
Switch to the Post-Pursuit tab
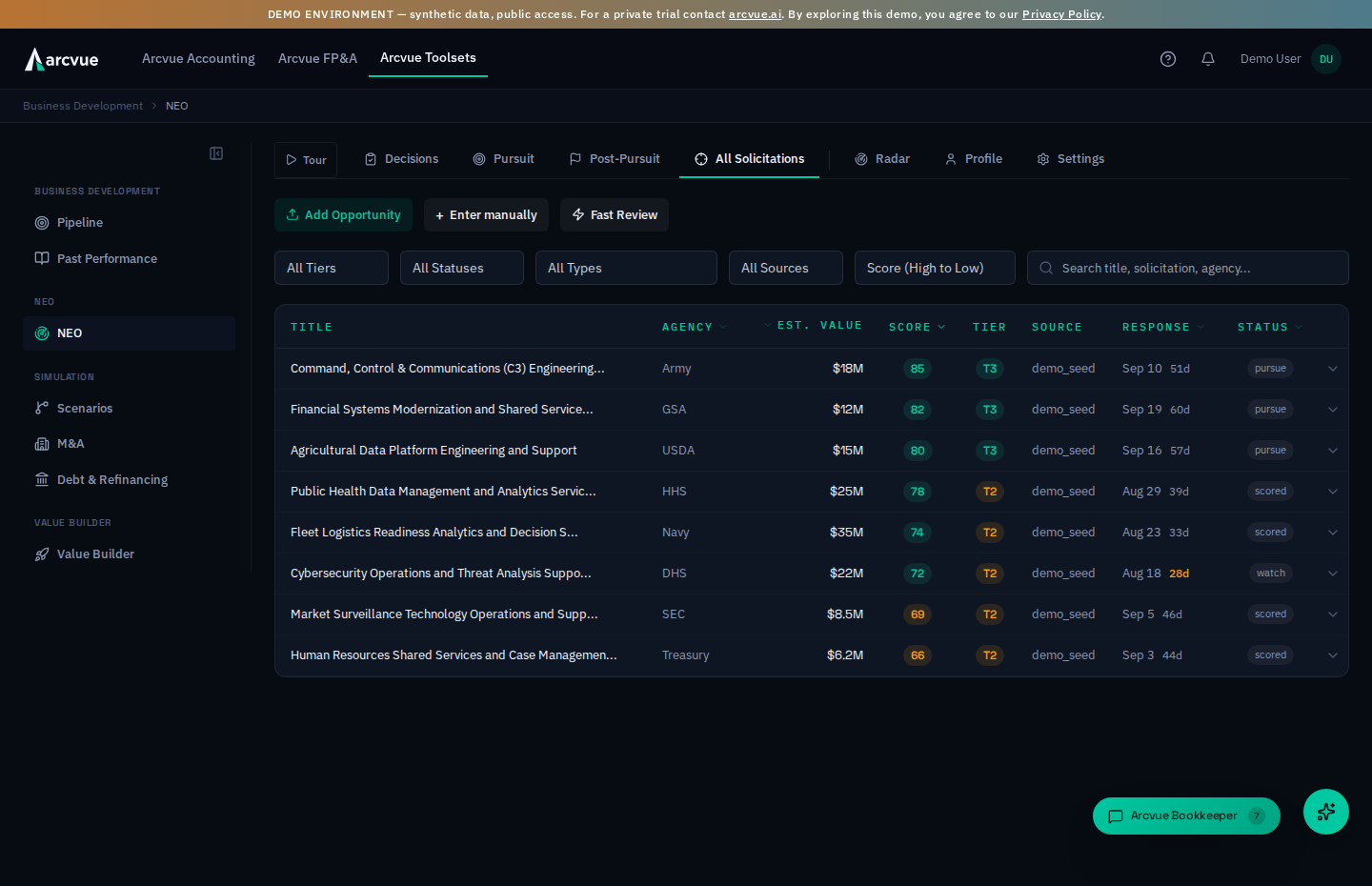pos(614,159)
